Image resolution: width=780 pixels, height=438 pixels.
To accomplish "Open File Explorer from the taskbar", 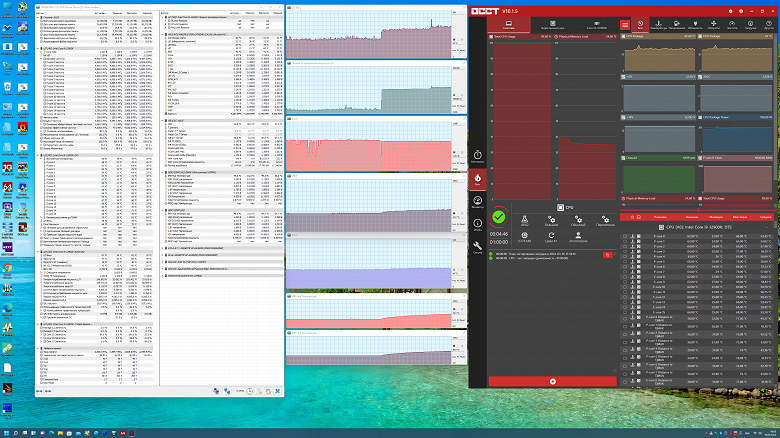I will tap(60, 433).
